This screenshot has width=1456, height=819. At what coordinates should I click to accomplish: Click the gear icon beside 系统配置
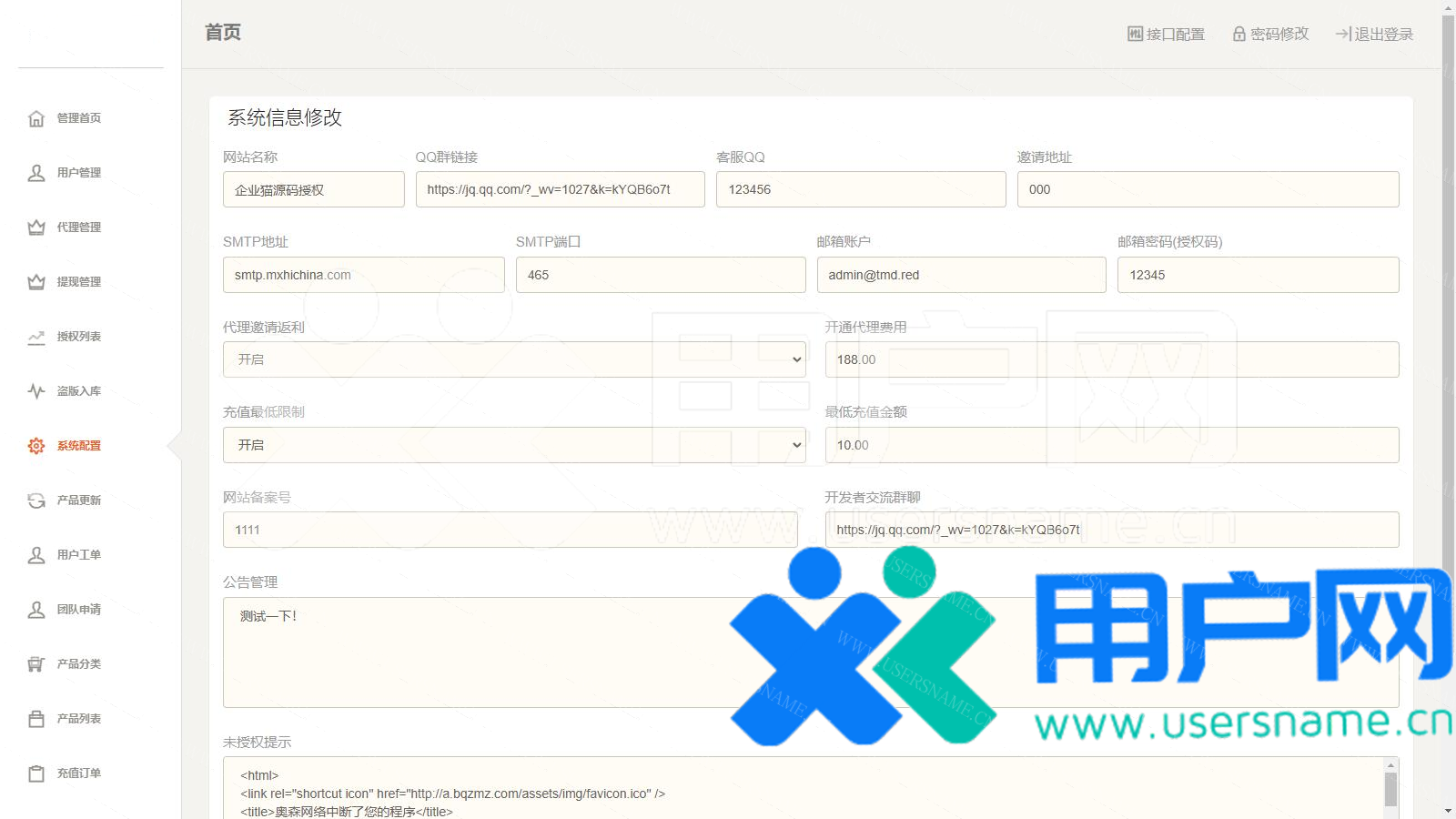36,446
